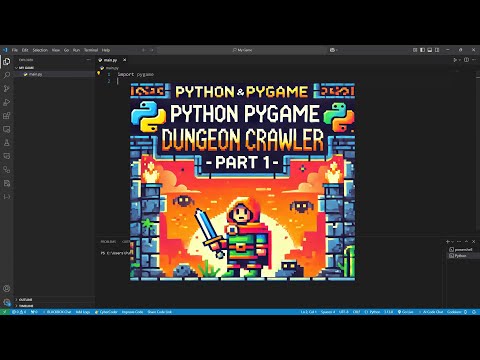480x360 pixels.
Task: Select main.py in Explorer tree
Action: click(x=55, y=74)
